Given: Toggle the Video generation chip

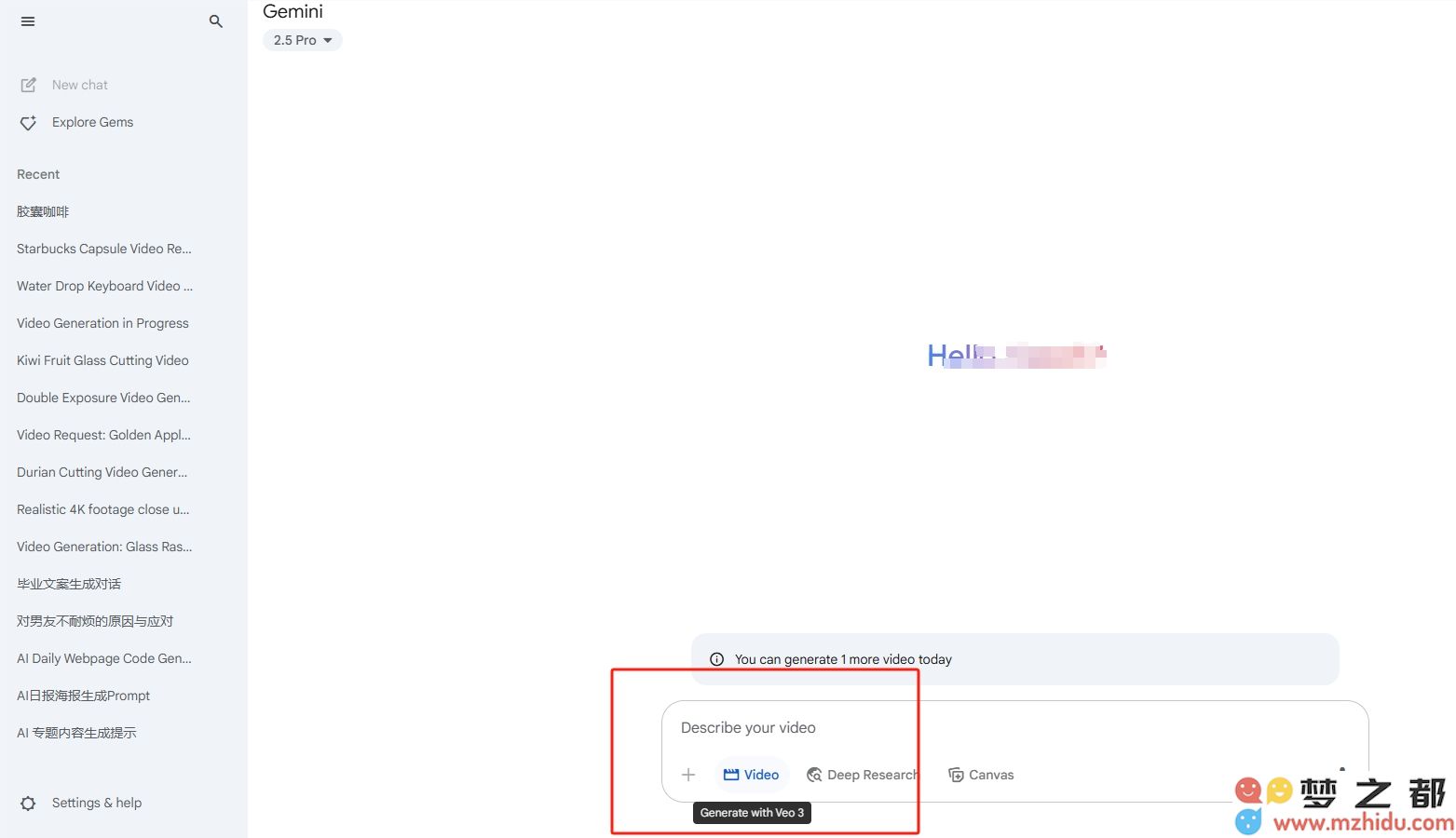Looking at the screenshot, I should coord(752,775).
